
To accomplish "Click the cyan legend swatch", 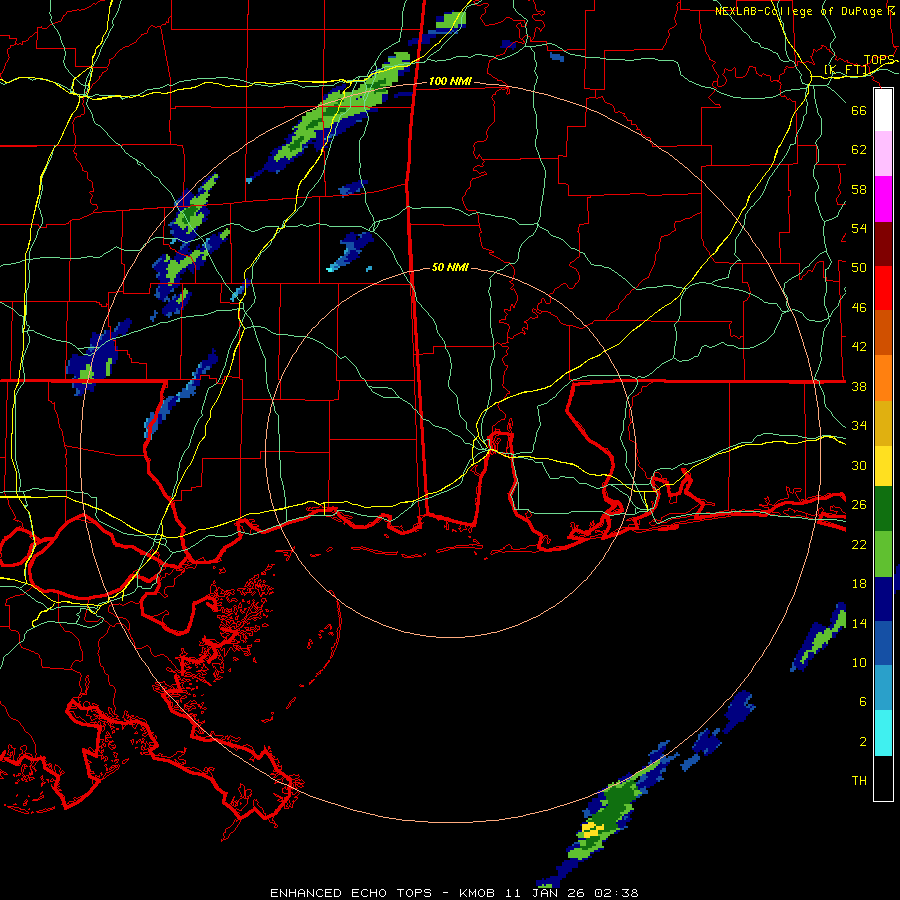I will (883, 733).
